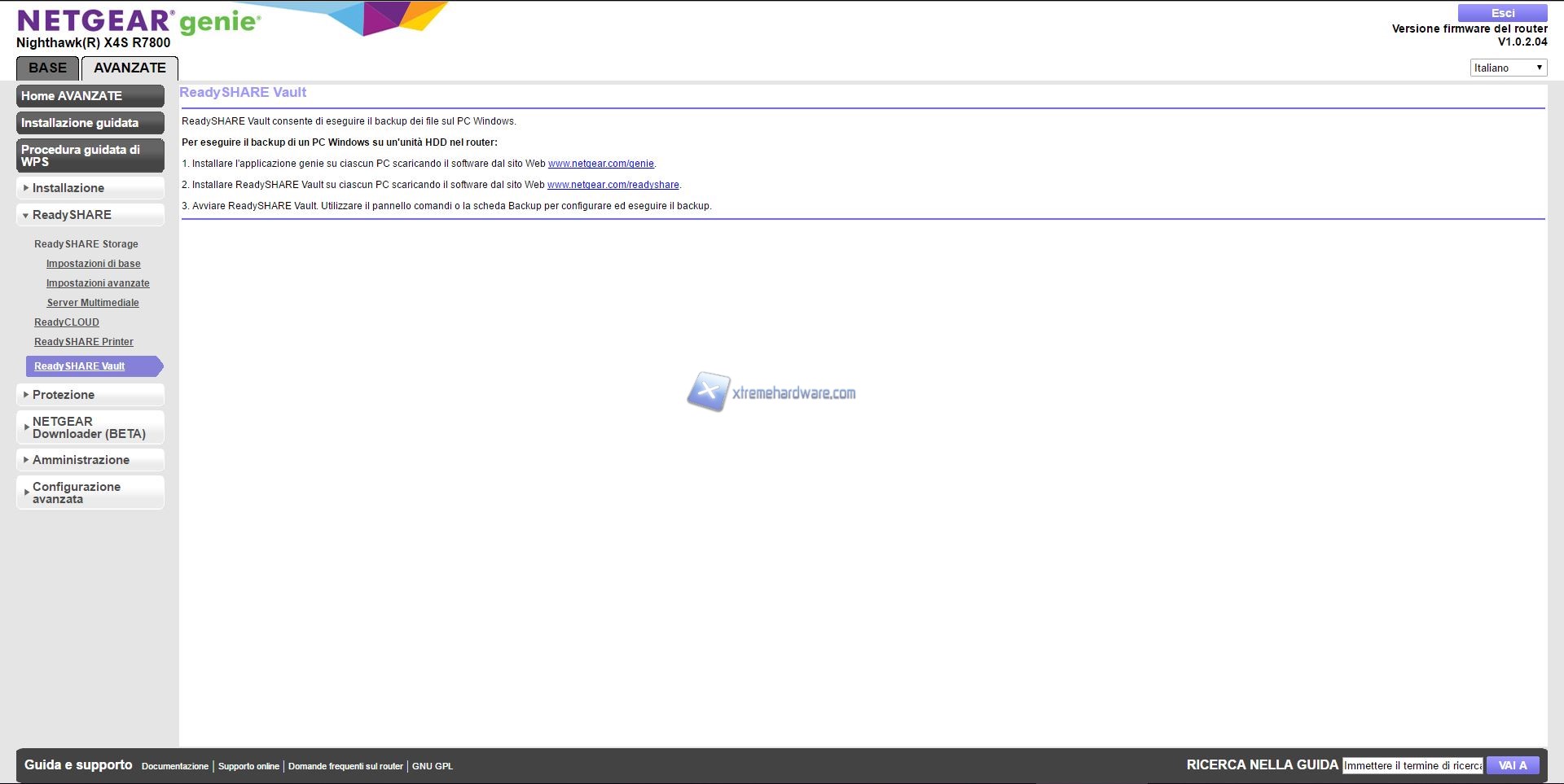Follow the www.netgear.com/readyshare link
The width and height of the screenshot is (1564, 784).
[x=613, y=185]
